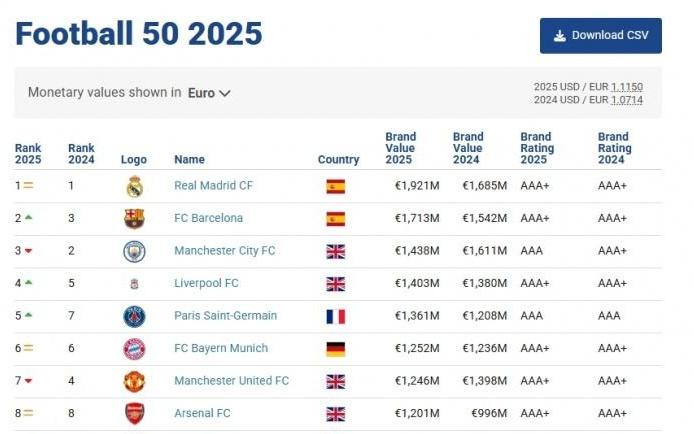
Task: Open the FC Barcelona name link
Action: [x=208, y=218]
